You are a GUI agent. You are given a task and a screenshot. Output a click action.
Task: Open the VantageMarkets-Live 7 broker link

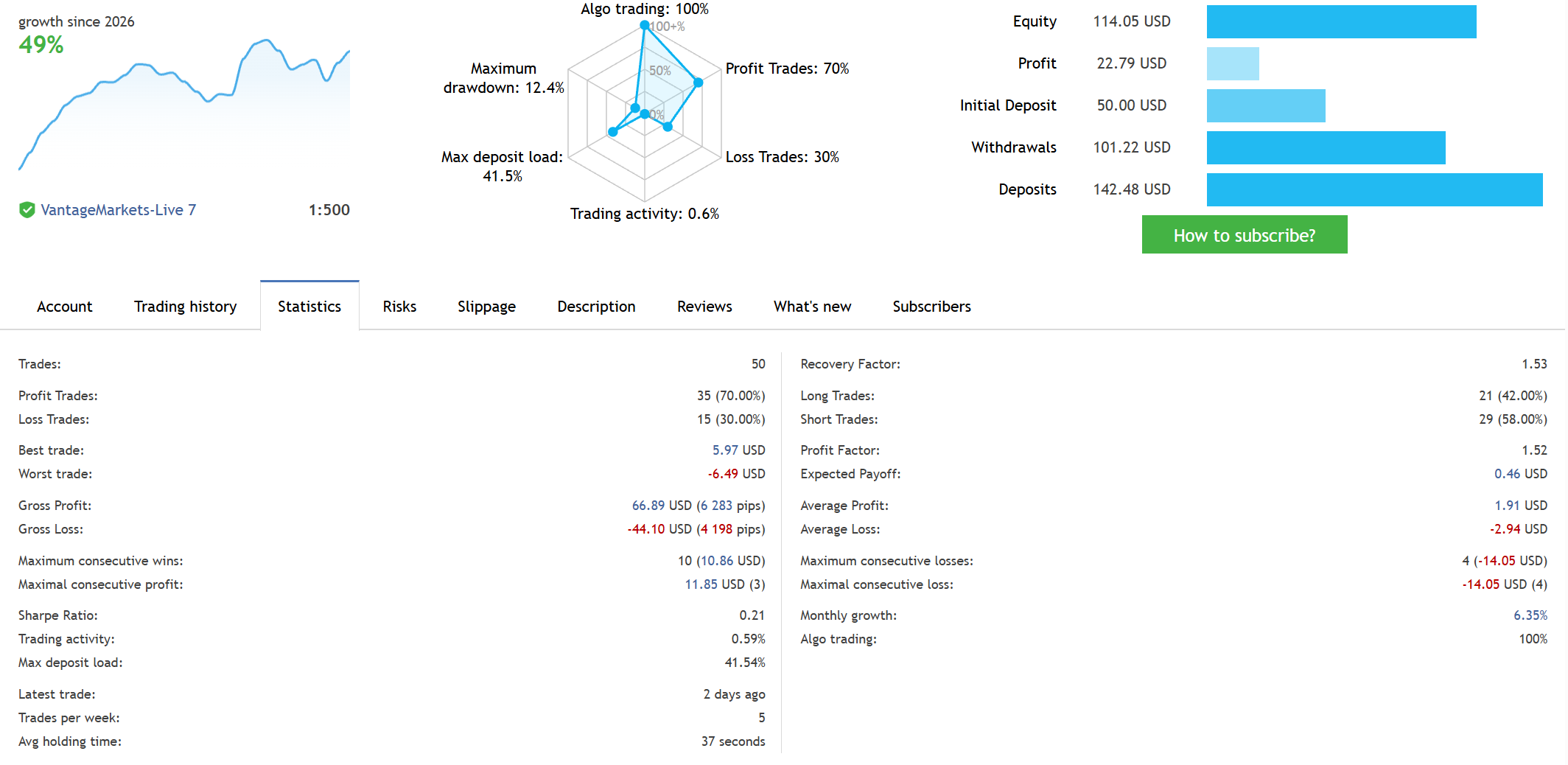pyautogui.click(x=119, y=210)
